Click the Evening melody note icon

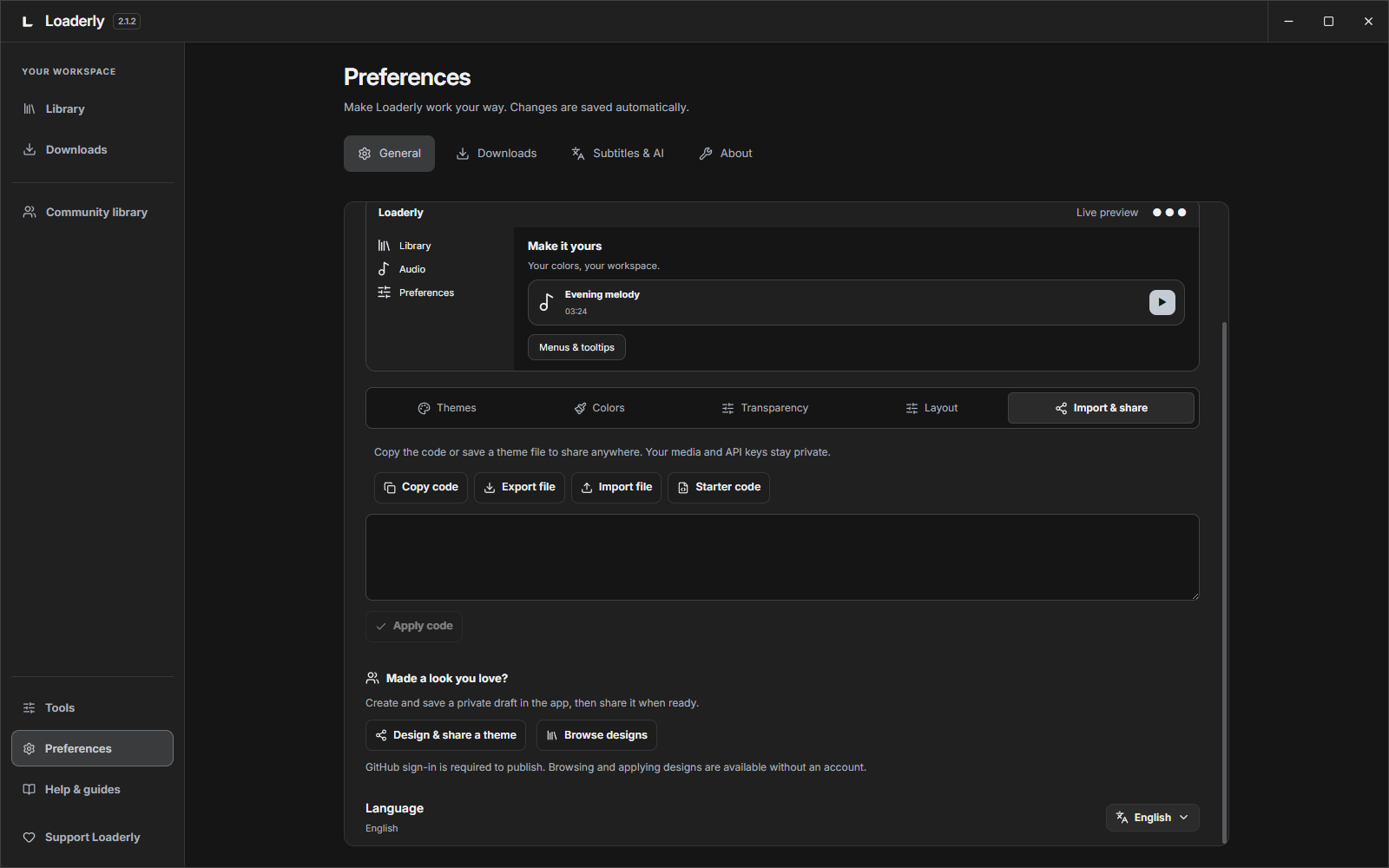click(x=546, y=302)
